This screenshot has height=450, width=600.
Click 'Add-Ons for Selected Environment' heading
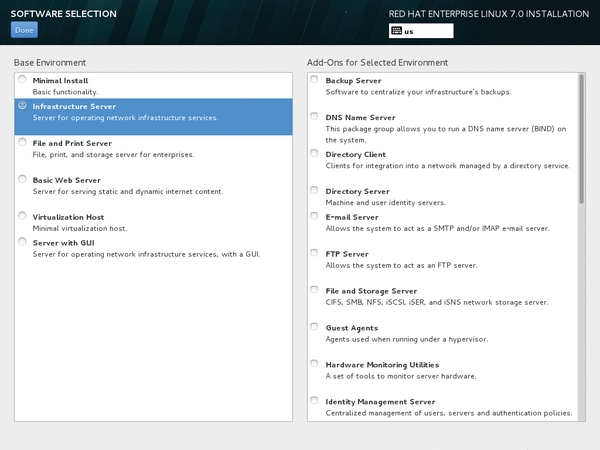point(377,63)
